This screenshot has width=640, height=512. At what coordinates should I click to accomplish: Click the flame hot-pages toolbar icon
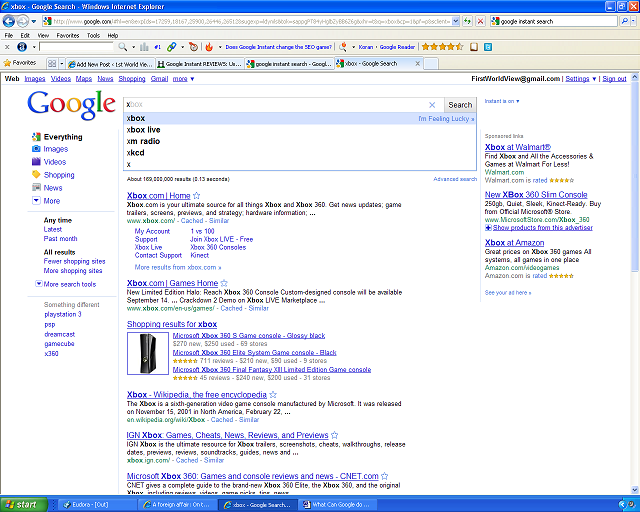[x=209, y=47]
